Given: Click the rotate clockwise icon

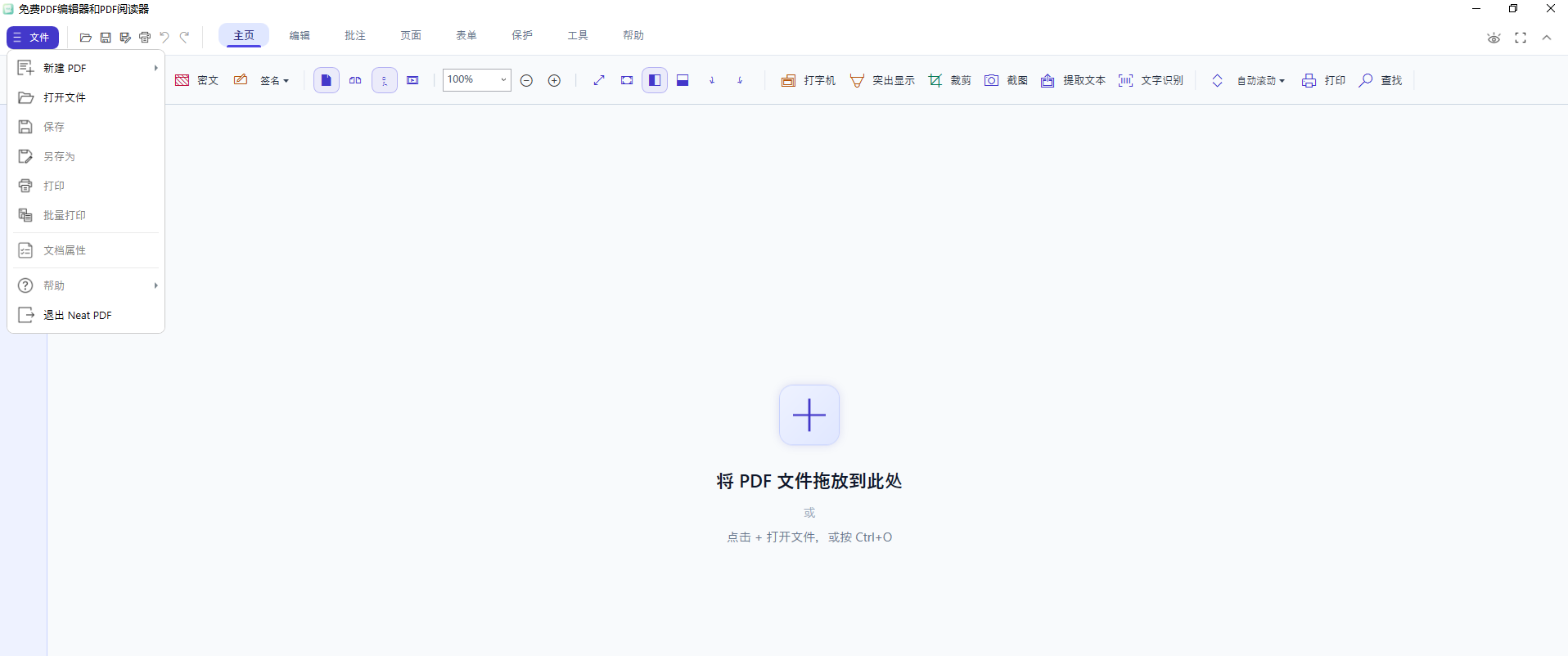Looking at the screenshot, I should [x=740, y=80].
